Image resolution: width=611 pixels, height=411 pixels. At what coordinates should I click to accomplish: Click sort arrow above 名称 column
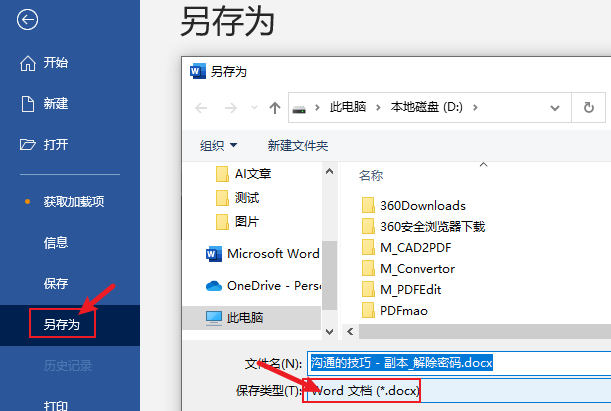point(483,165)
